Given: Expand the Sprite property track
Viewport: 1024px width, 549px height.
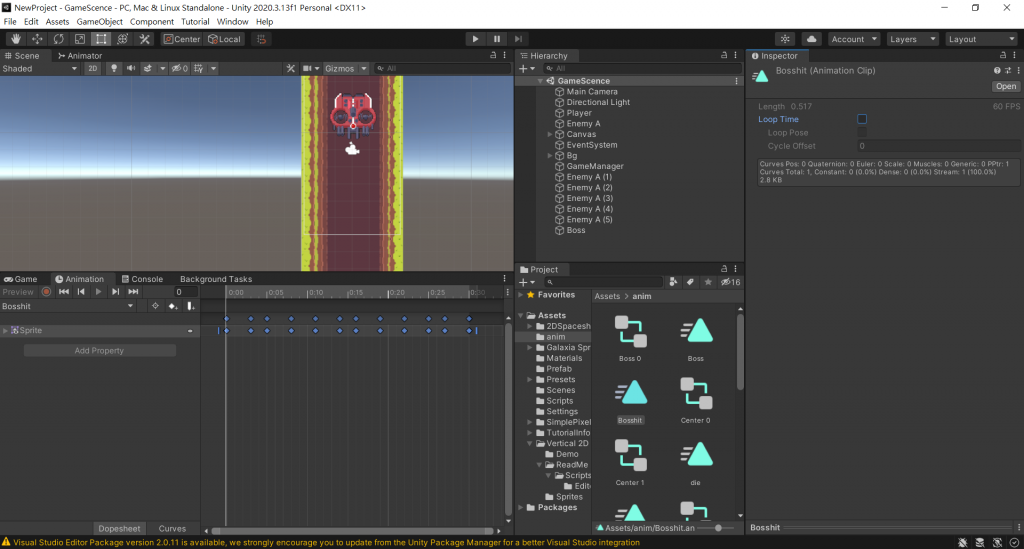Looking at the screenshot, I should point(5,331).
